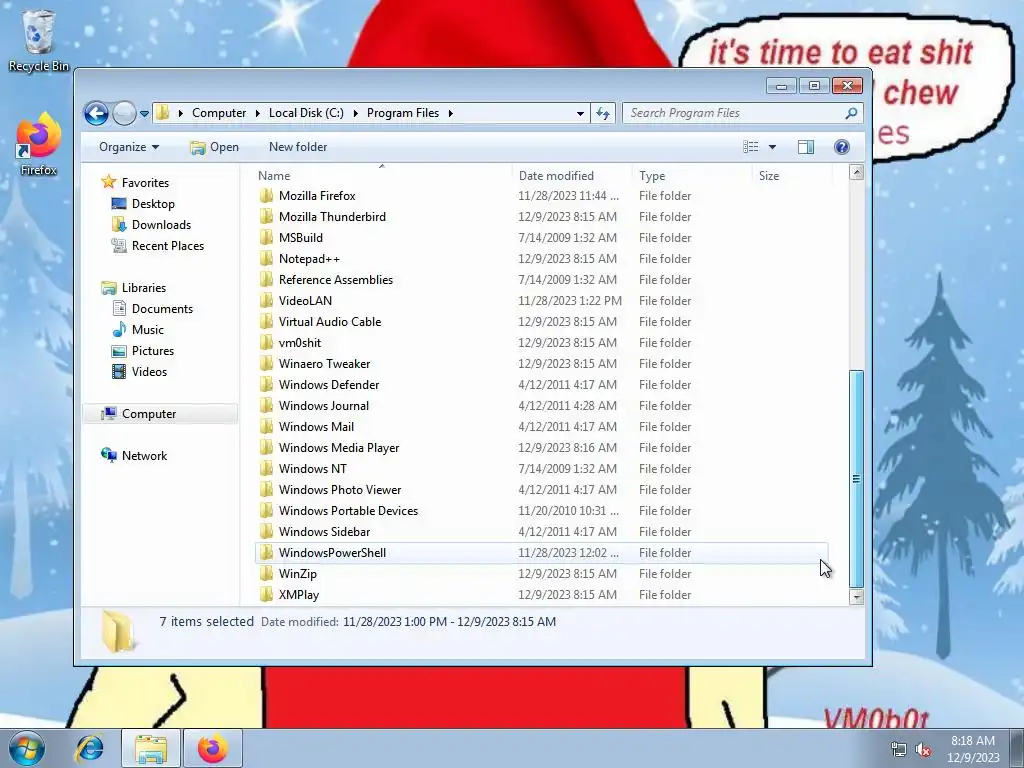Select the Winaero Tweaker folder
The width and height of the screenshot is (1024, 768).
[x=324, y=364]
